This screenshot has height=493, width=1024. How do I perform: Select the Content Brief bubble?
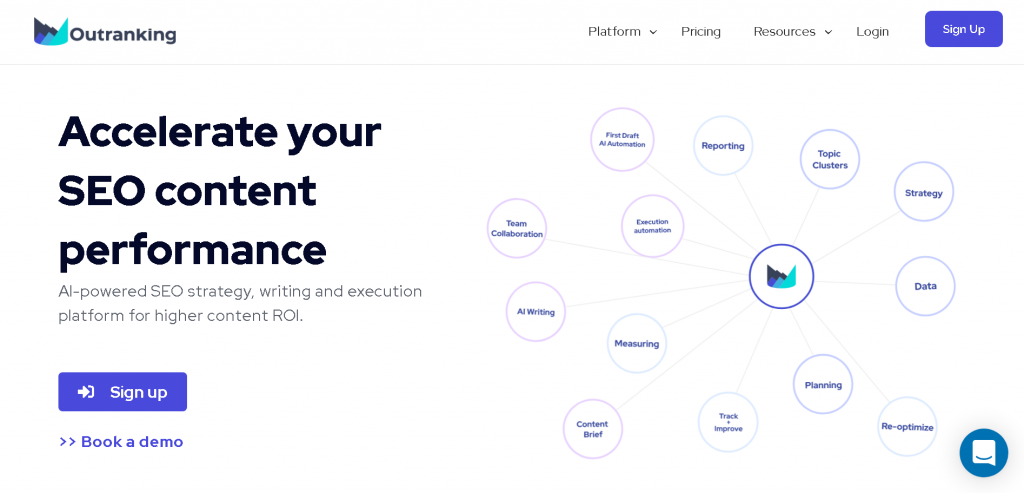593,429
